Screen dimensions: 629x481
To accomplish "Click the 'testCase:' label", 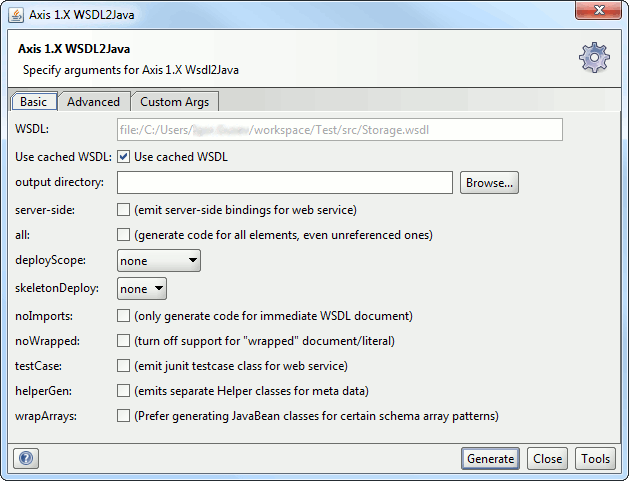I will tap(39, 366).
